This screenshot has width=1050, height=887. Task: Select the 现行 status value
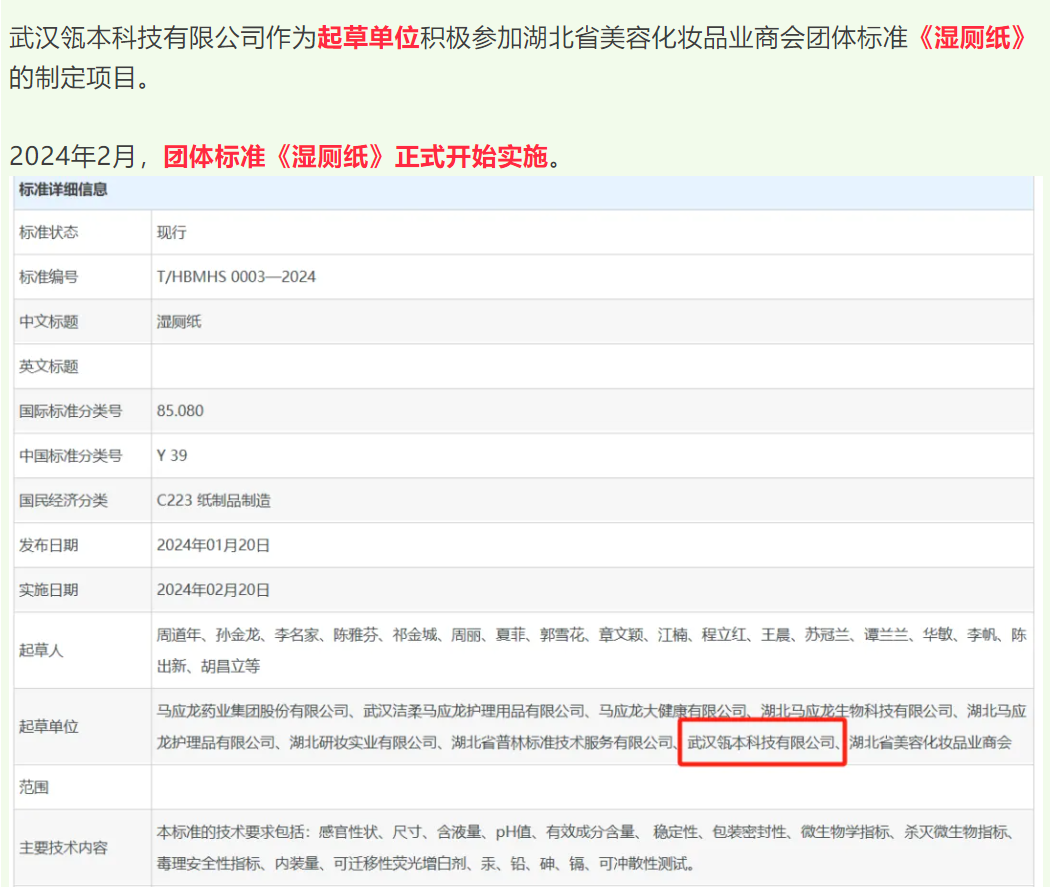pyautogui.click(x=171, y=232)
